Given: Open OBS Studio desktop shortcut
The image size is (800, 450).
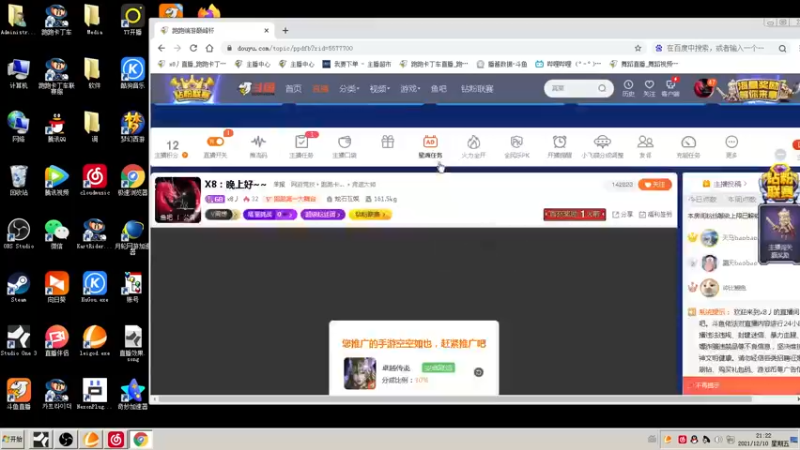Looking at the screenshot, I should click(x=18, y=233).
